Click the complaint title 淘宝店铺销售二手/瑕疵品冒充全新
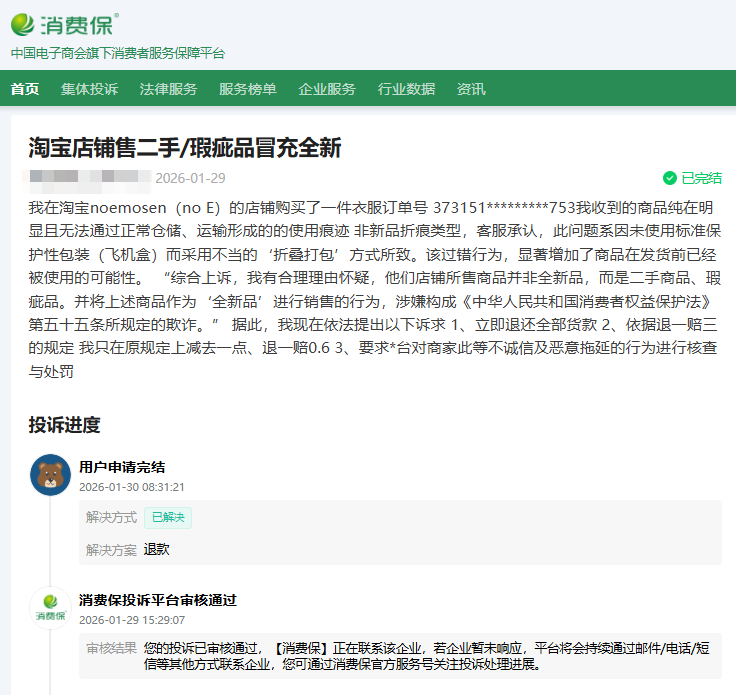736x695 pixels. point(185,148)
